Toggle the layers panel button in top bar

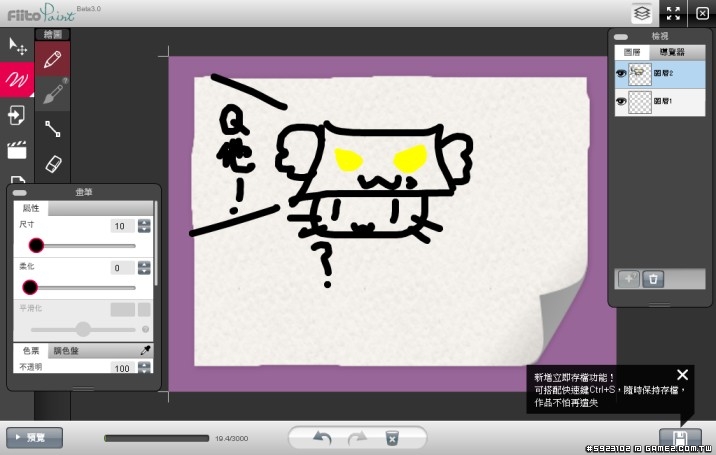642,13
